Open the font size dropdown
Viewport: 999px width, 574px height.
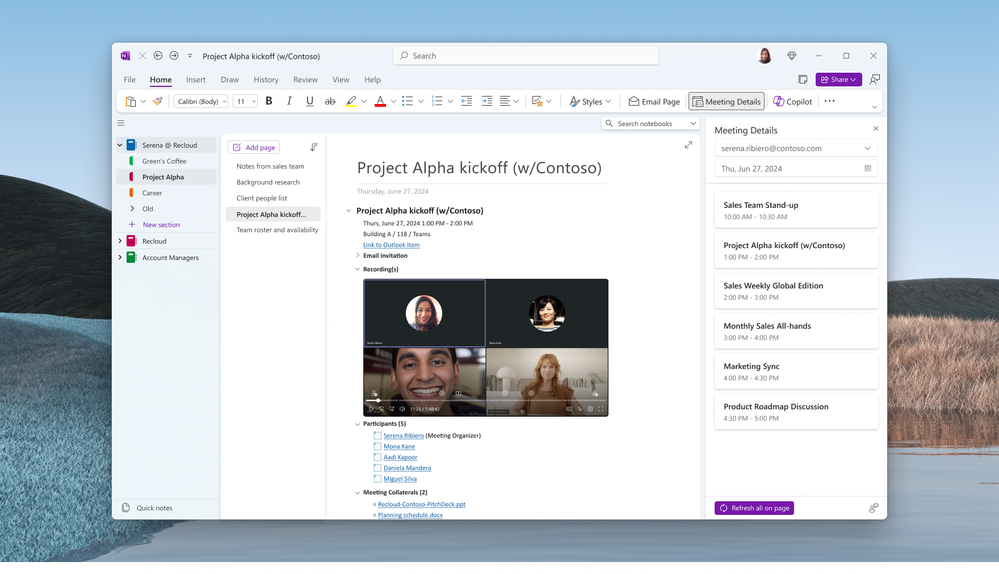pyautogui.click(x=245, y=101)
